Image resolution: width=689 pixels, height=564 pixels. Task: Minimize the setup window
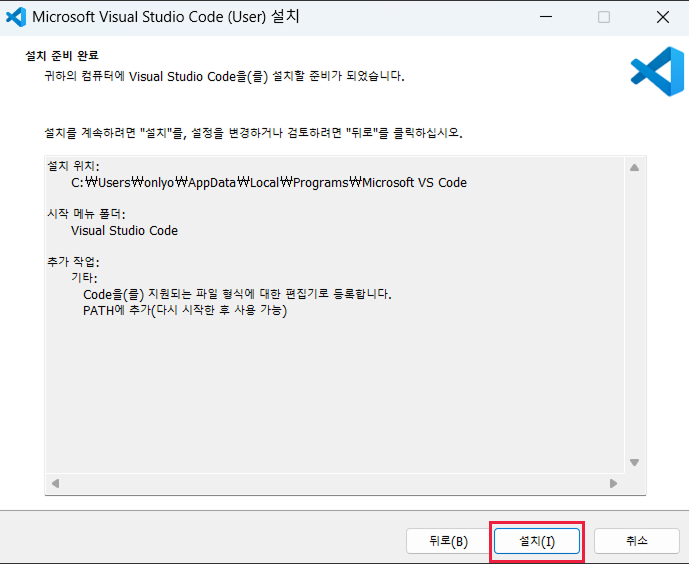tap(546, 17)
